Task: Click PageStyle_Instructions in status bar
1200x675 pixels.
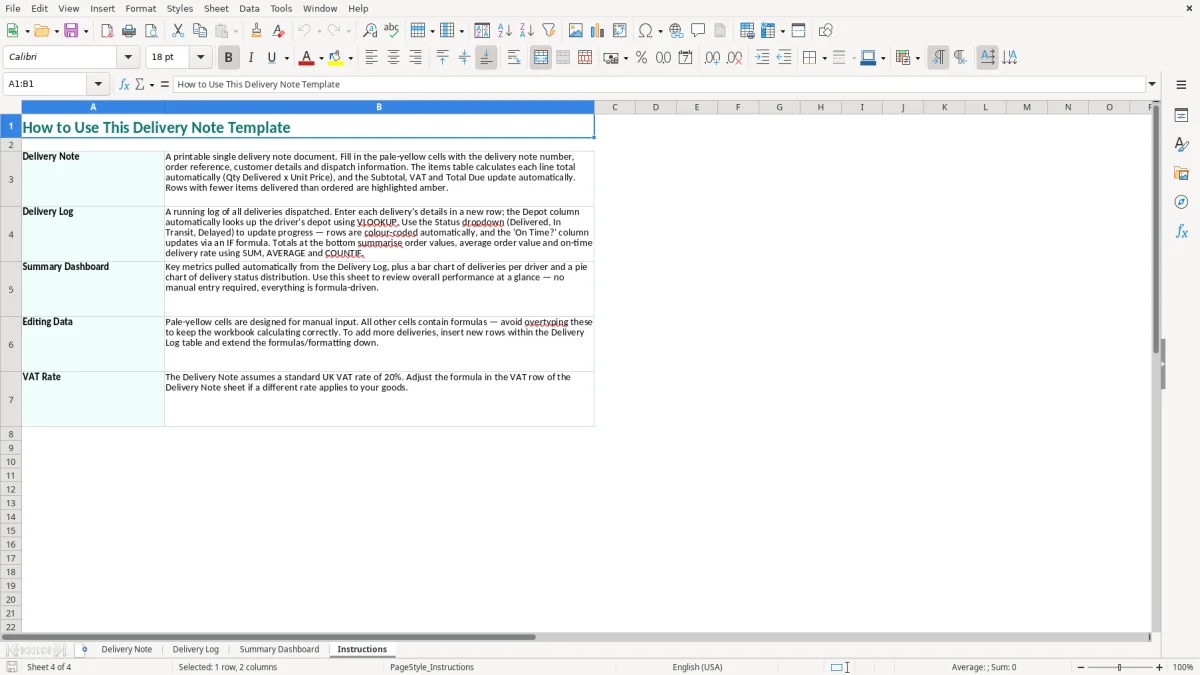Action: tap(432, 667)
